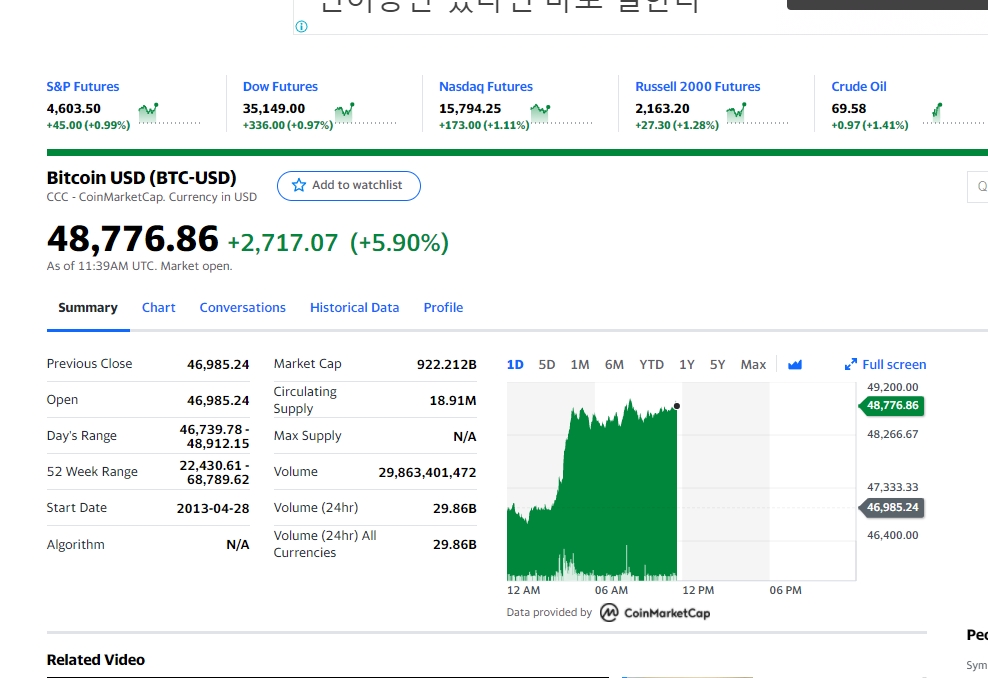The width and height of the screenshot is (988, 678).
Task: Select the 1D chart range
Action: tap(515, 364)
